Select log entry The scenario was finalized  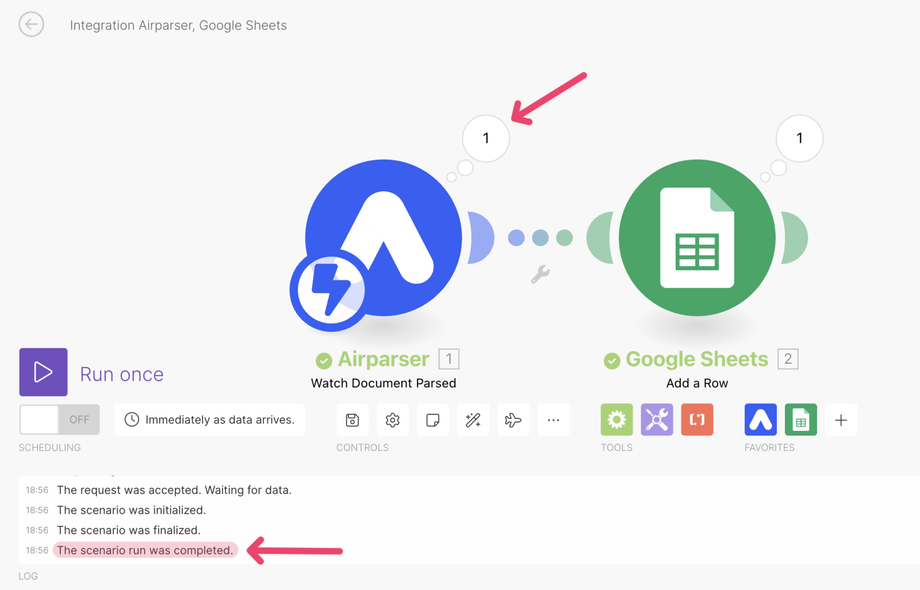[x=128, y=530]
